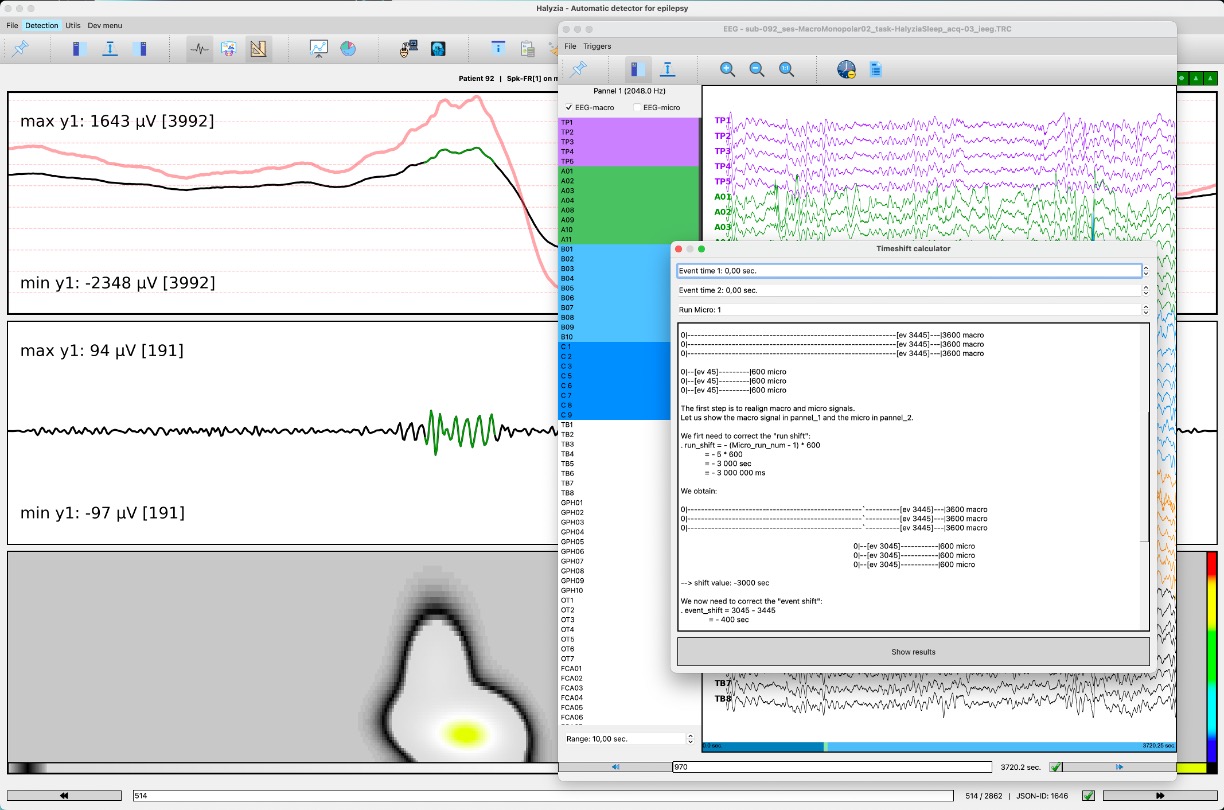The width and height of the screenshot is (1224, 810).
Task: Open the Triggers menu in EEG window
Action: pos(597,46)
